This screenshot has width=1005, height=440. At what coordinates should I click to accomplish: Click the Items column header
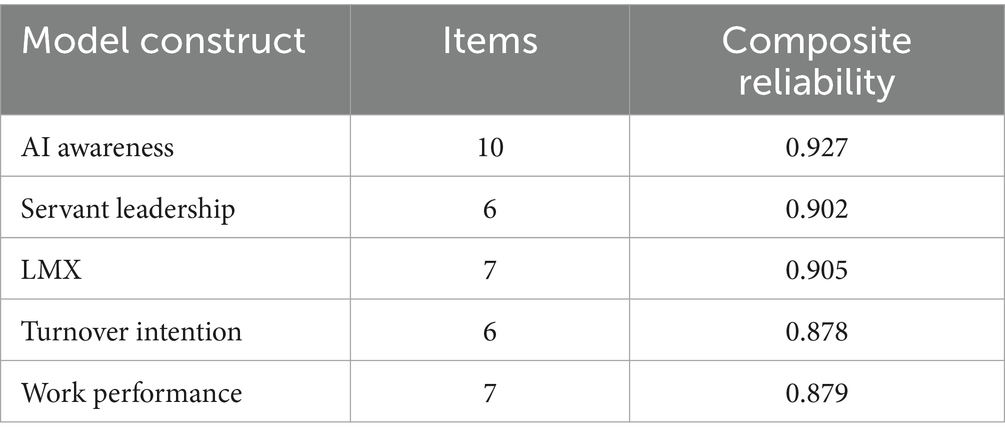pos(490,40)
